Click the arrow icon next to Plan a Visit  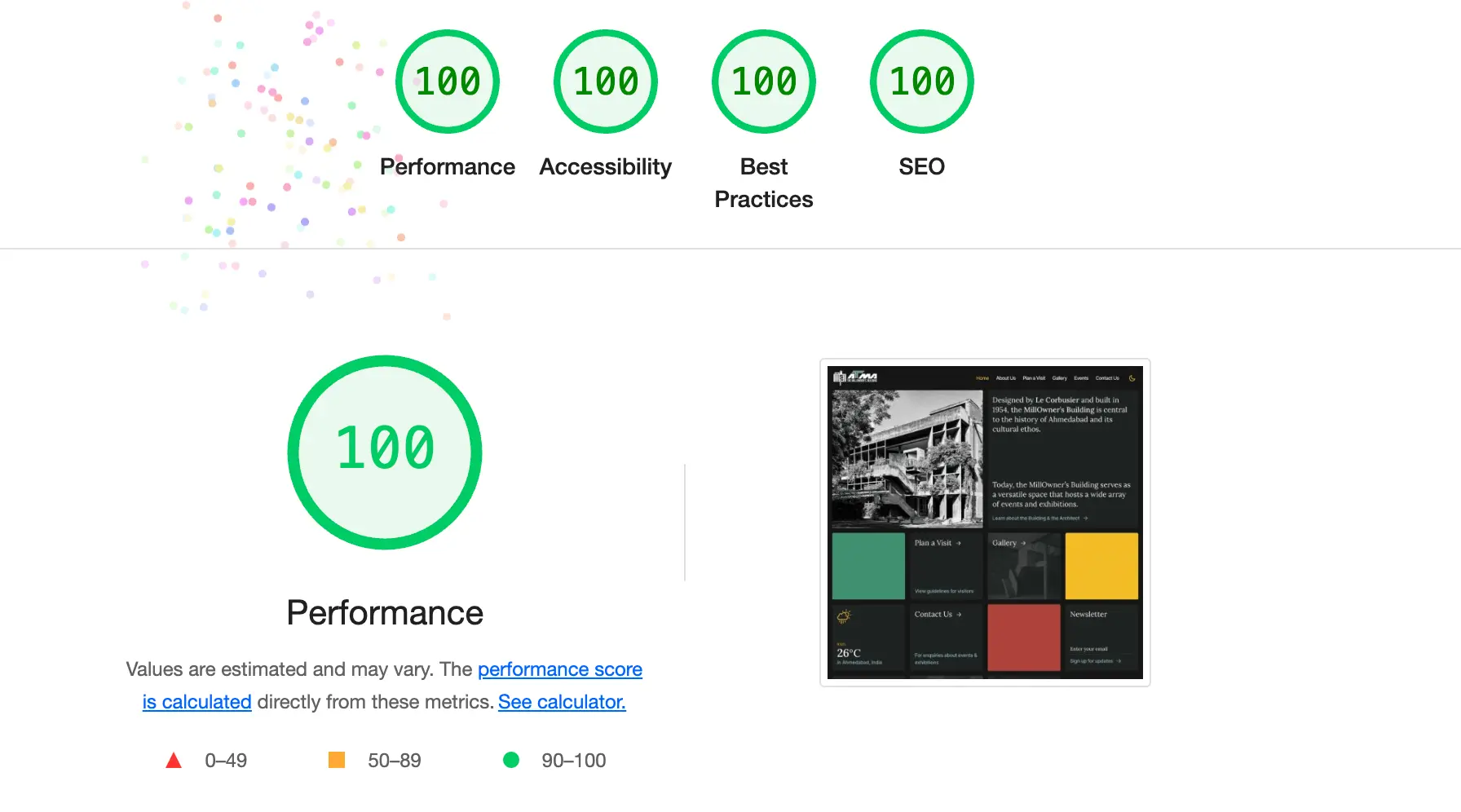click(x=960, y=543)
